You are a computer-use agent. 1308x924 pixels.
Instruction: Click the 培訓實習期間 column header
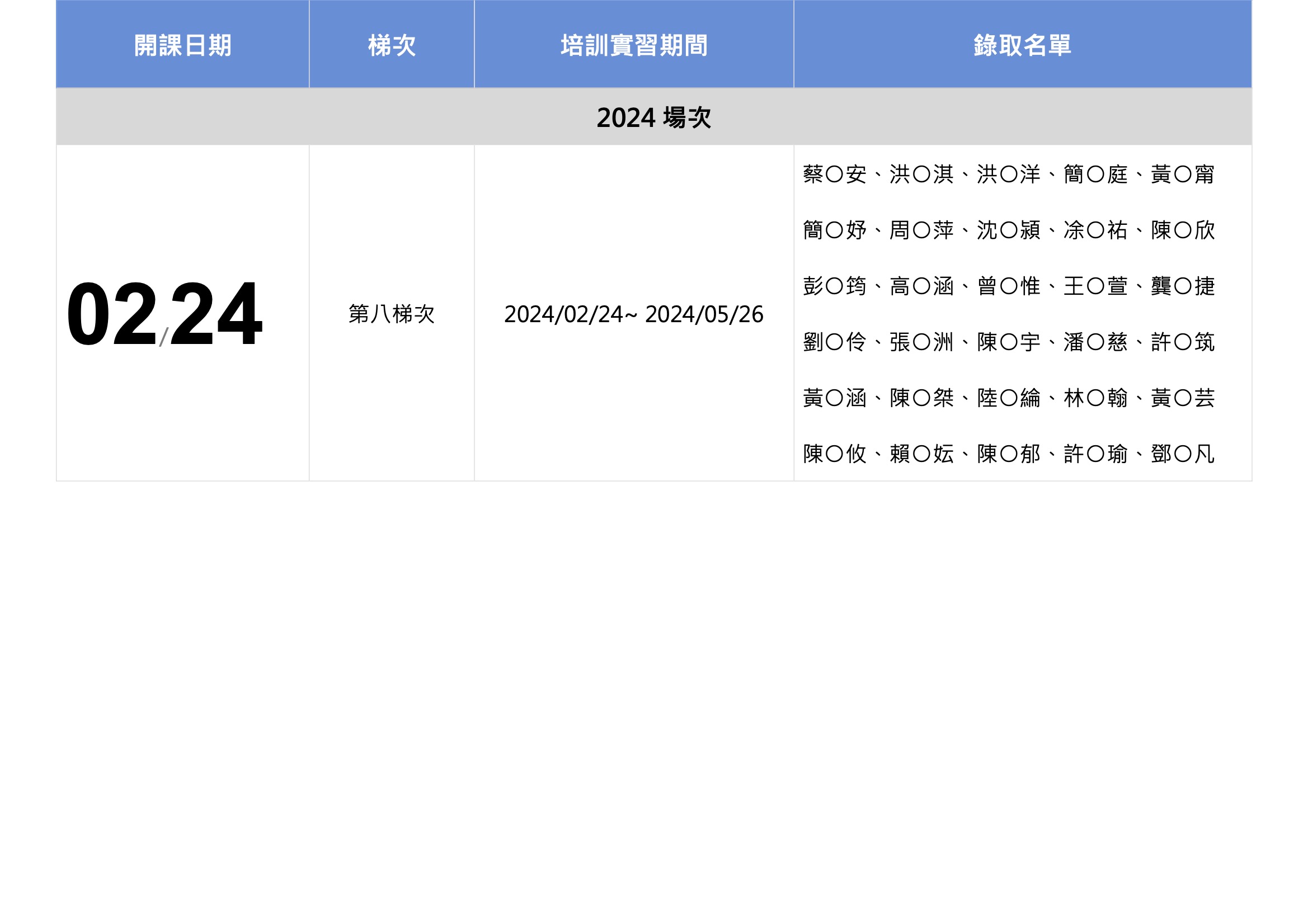point(633,45)
